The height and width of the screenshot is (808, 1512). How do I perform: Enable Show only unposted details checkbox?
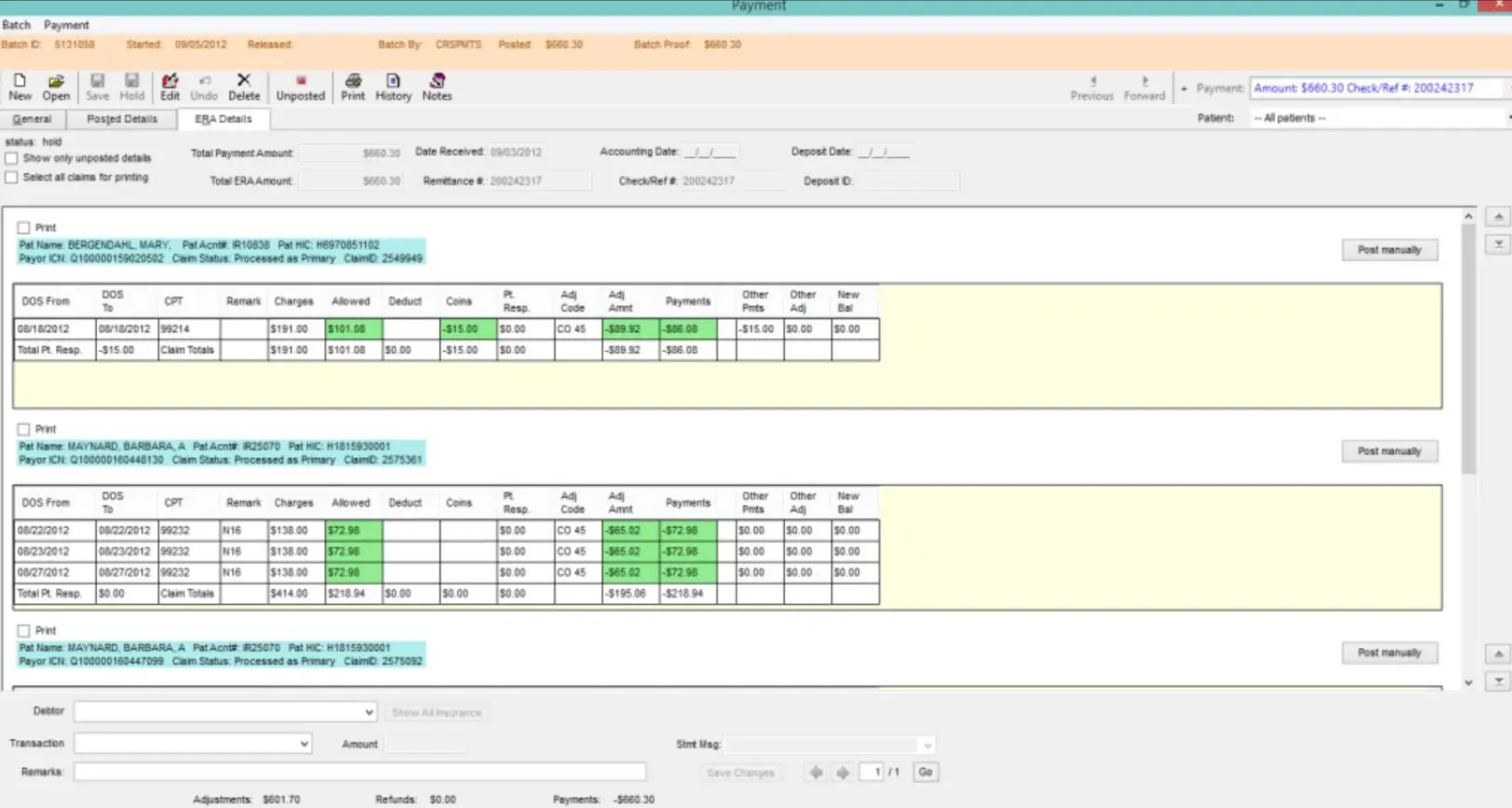12,158
